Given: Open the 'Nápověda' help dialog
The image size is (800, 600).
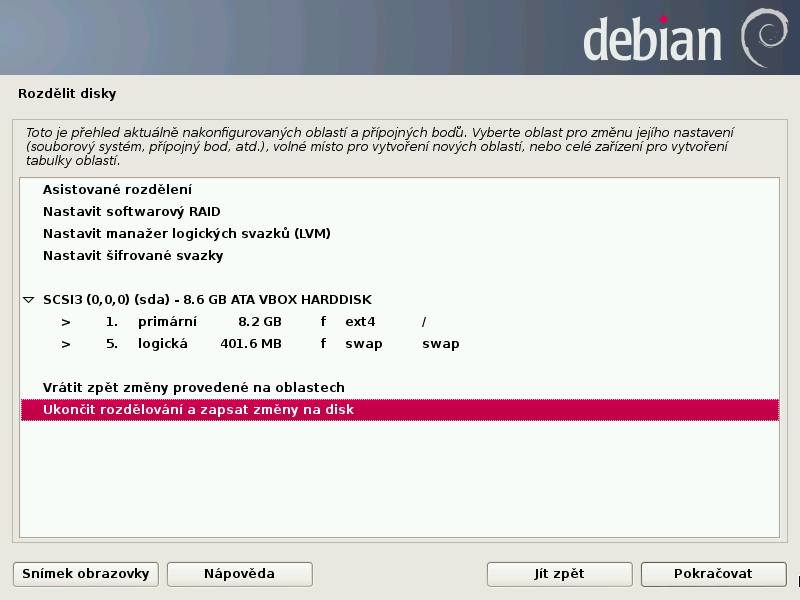Looking at the screenshot, I should pyautogui.click(x=240, y=574).
